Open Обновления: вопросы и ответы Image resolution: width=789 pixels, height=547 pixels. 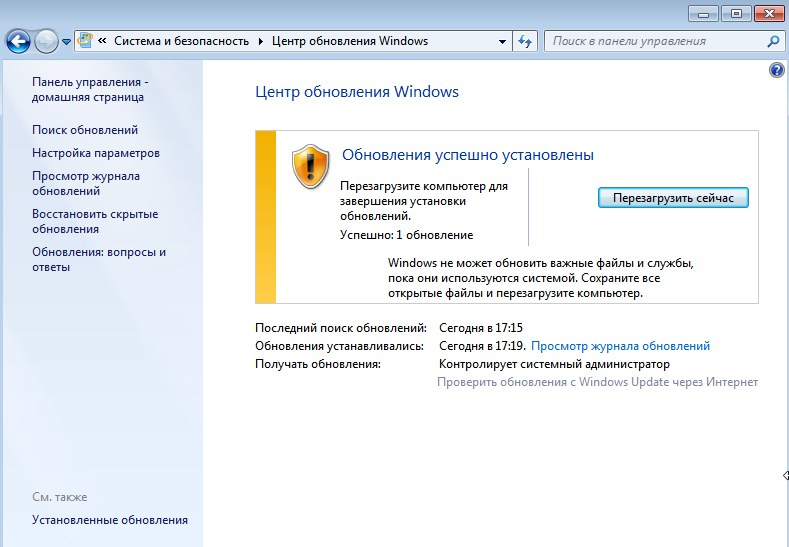point(99,260)
